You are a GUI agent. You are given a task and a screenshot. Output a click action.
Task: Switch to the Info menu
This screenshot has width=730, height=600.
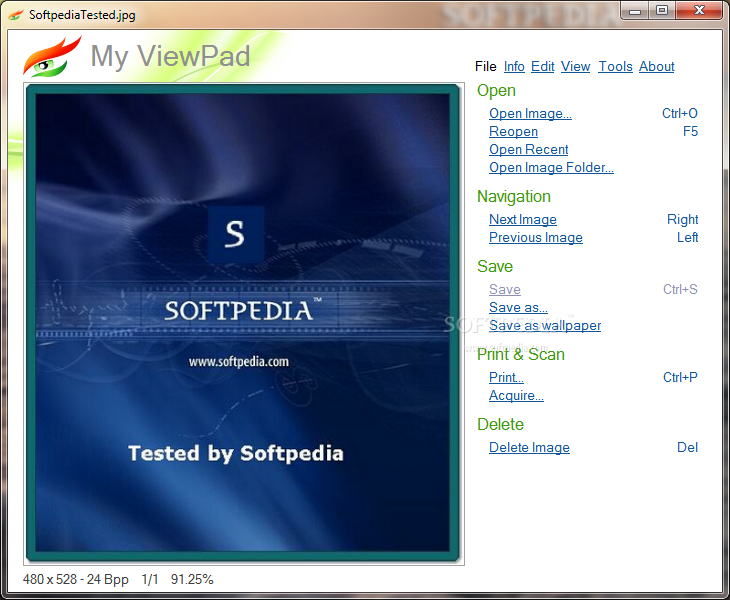point(514,67)
